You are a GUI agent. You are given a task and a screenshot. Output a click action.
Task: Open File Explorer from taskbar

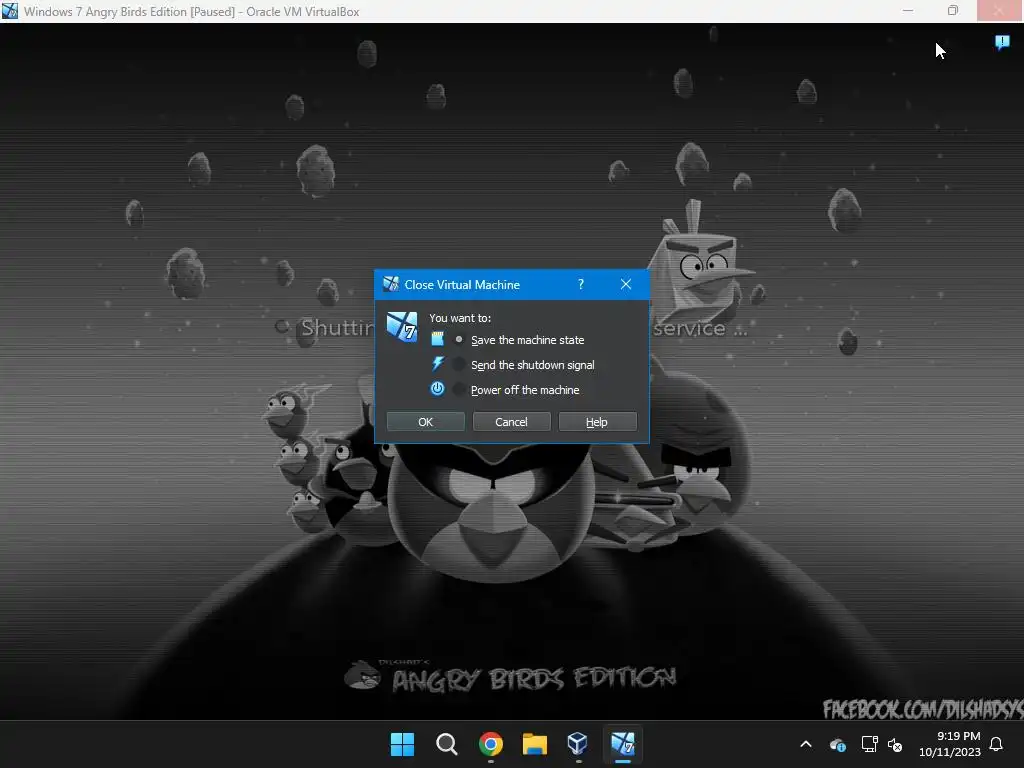point(535,744)
